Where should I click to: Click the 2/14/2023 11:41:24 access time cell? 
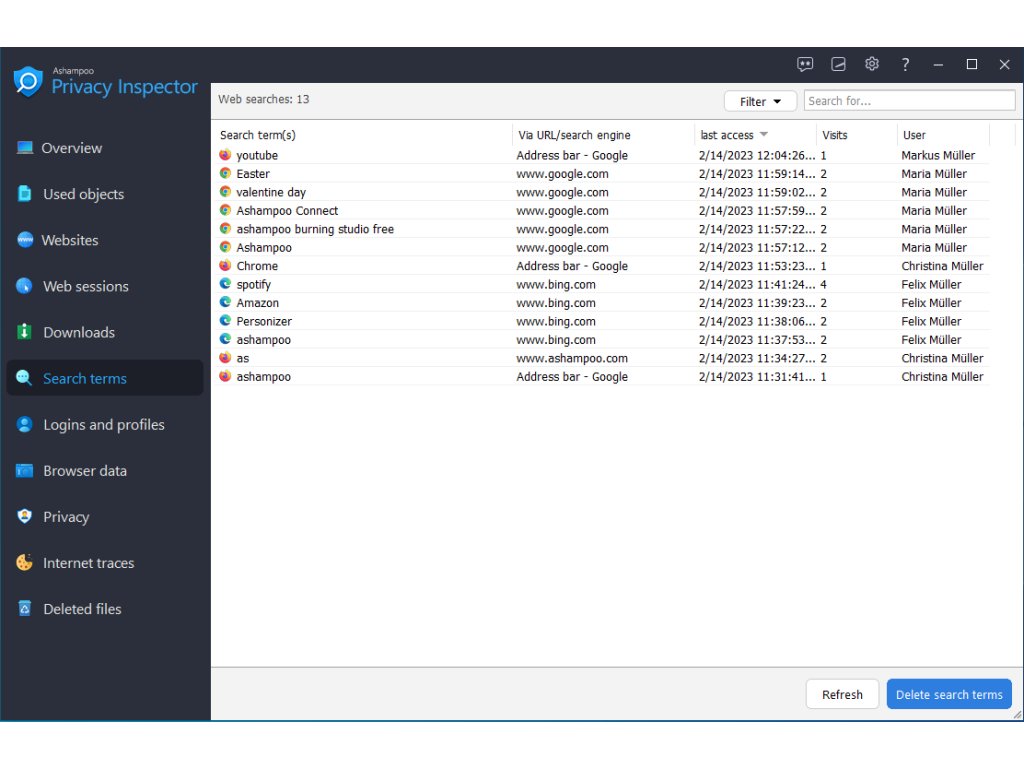click(757, 284)
